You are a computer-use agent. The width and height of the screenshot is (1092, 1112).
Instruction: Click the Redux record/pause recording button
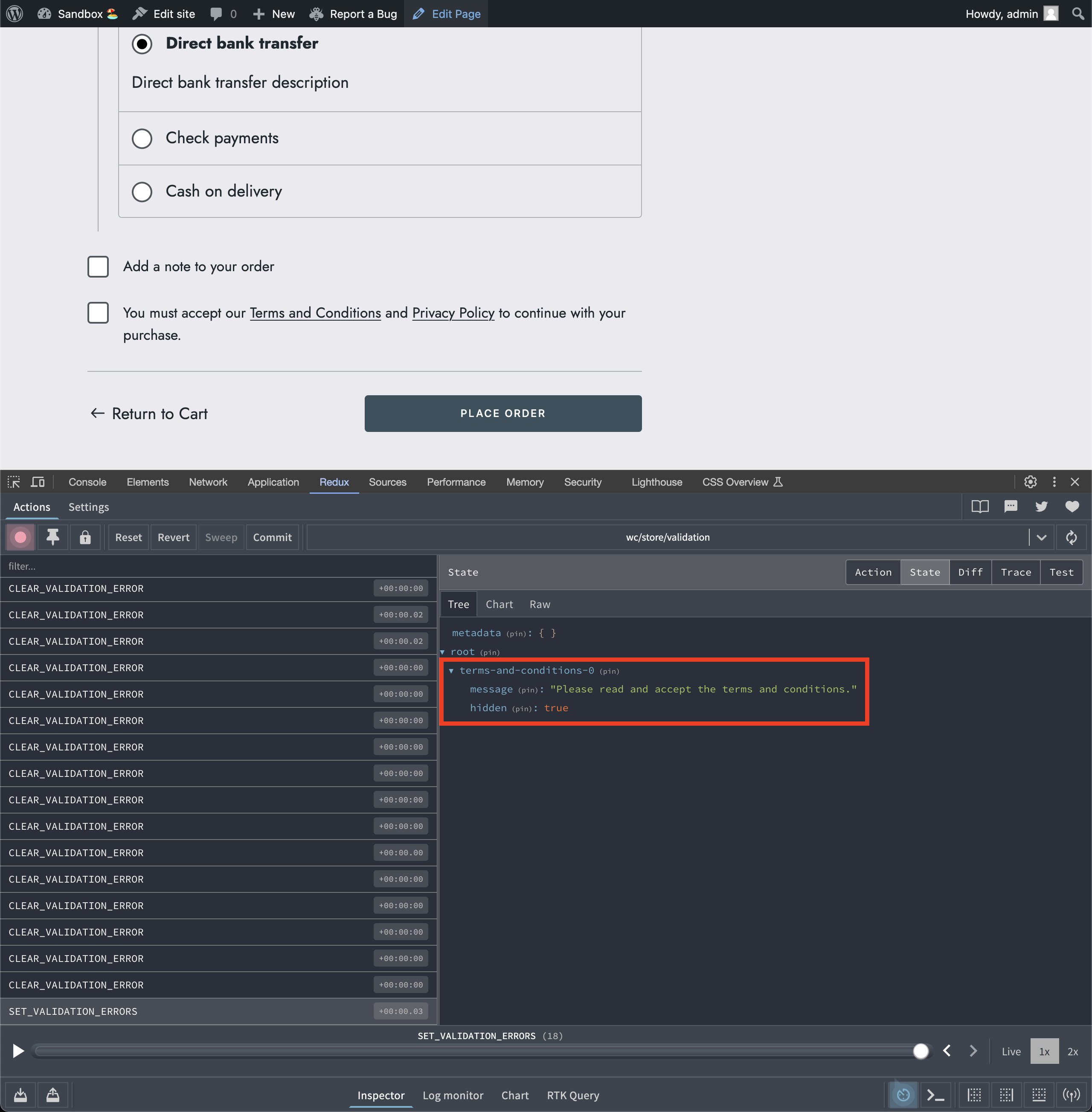[20, 537]
